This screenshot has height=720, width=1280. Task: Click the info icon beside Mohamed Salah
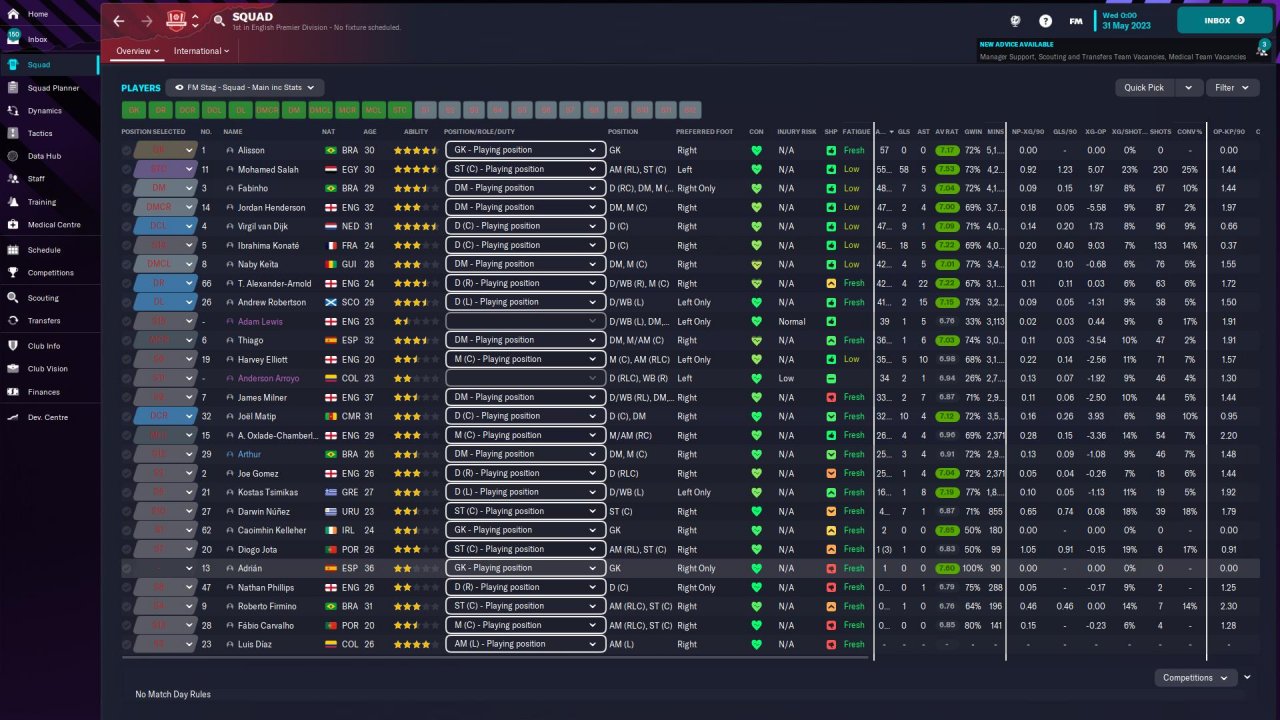(230, 169)
